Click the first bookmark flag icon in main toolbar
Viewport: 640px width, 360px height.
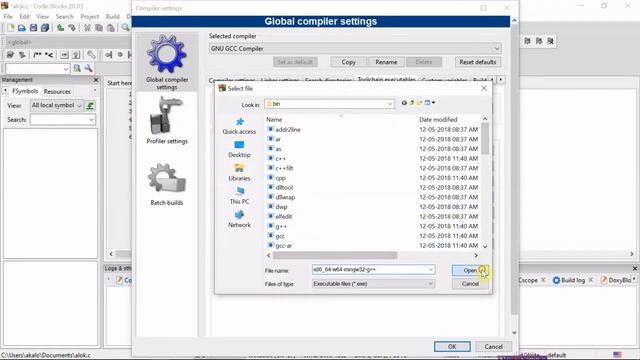click(527, 41)
